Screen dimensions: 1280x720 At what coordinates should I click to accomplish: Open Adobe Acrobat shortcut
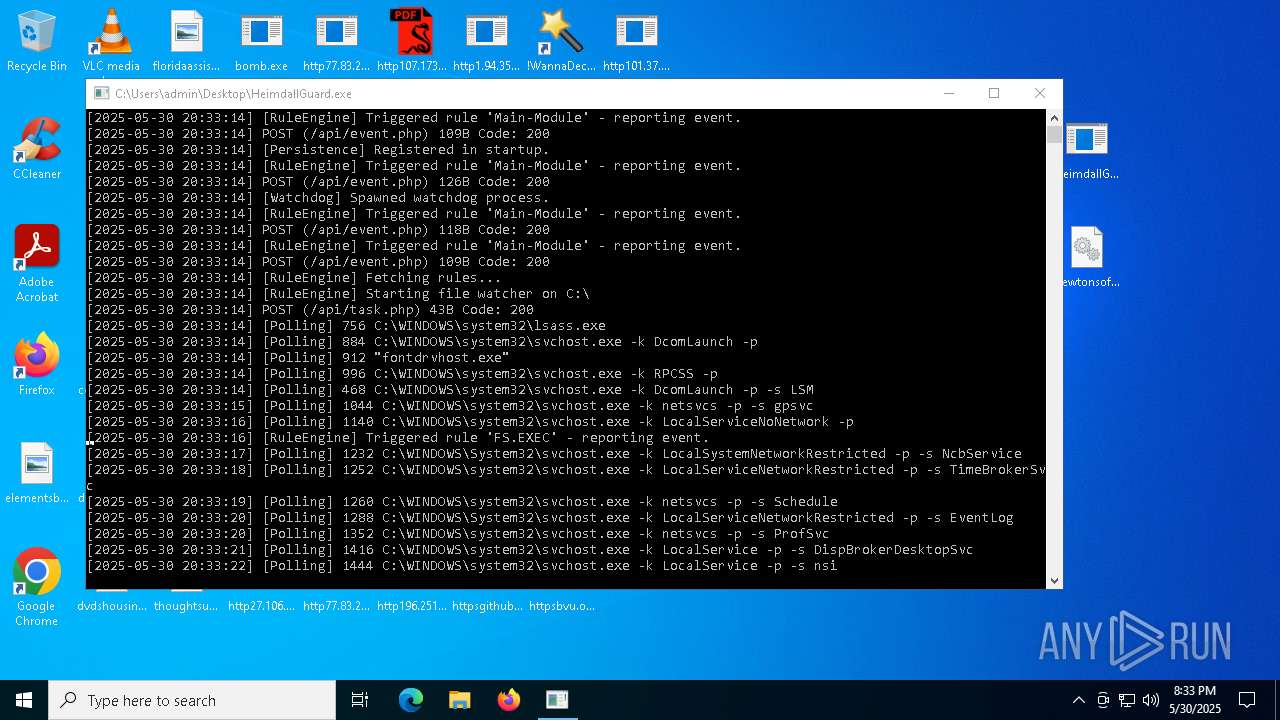click(x=37, y=263)
